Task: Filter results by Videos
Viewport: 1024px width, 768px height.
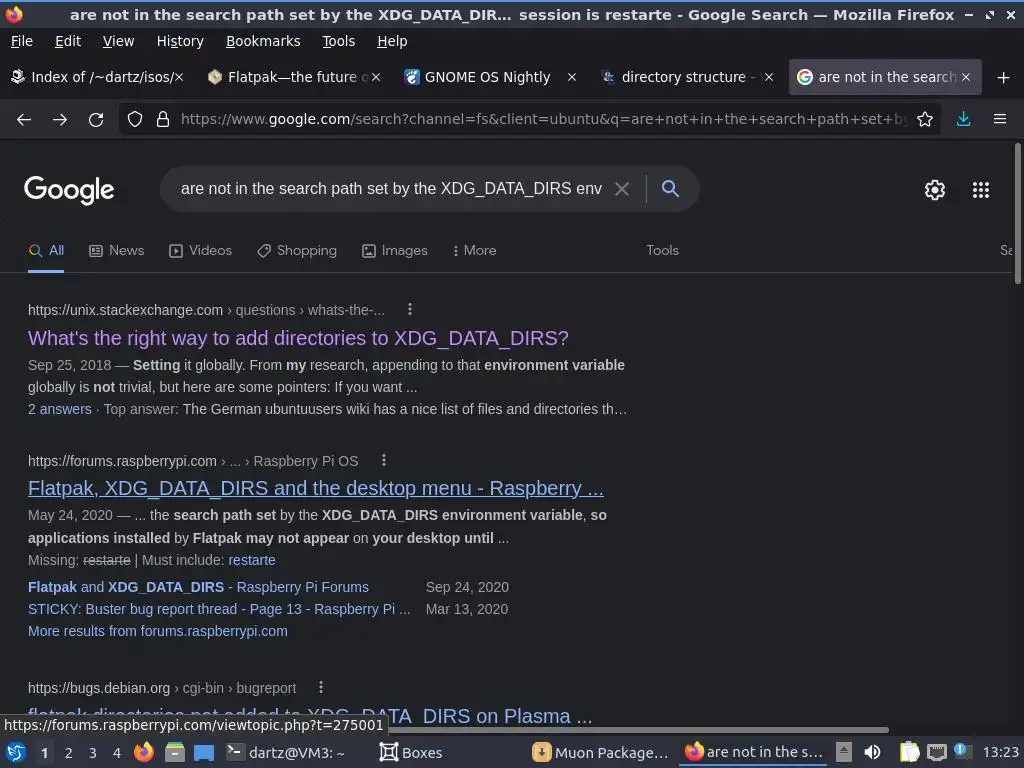Action: pyautogui.click(x=200, y=251)
